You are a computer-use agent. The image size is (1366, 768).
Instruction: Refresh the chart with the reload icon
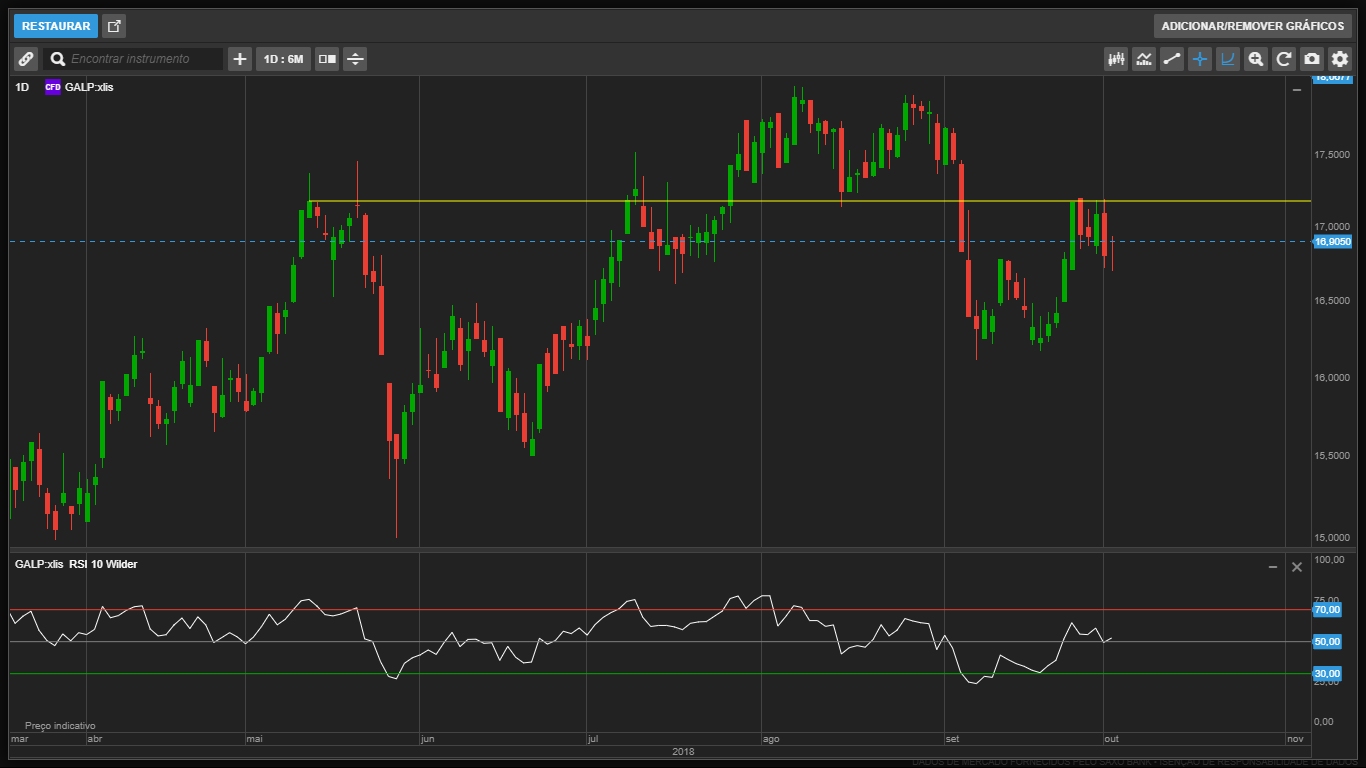(x=1284, y=59)
